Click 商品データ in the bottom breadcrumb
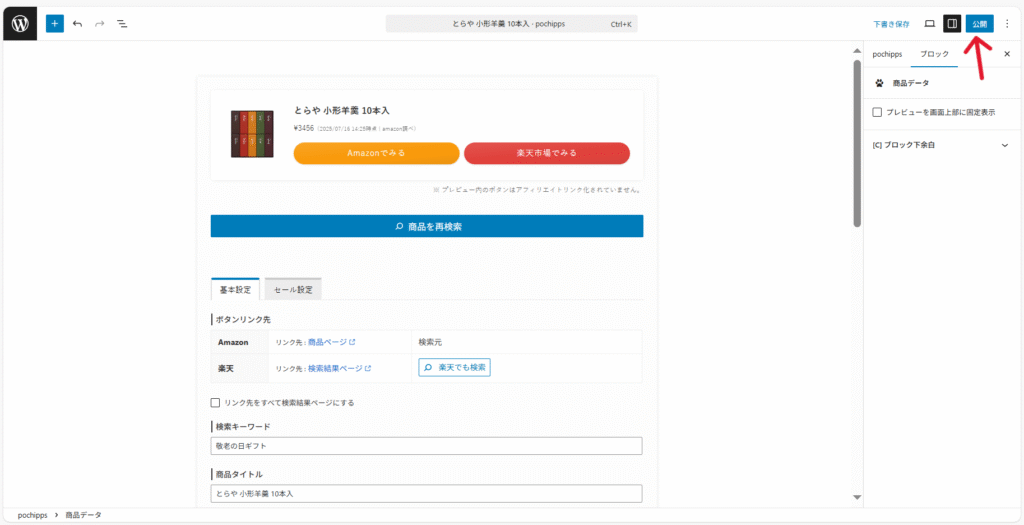Screen dimensions: 1024x525 [83, 515]
